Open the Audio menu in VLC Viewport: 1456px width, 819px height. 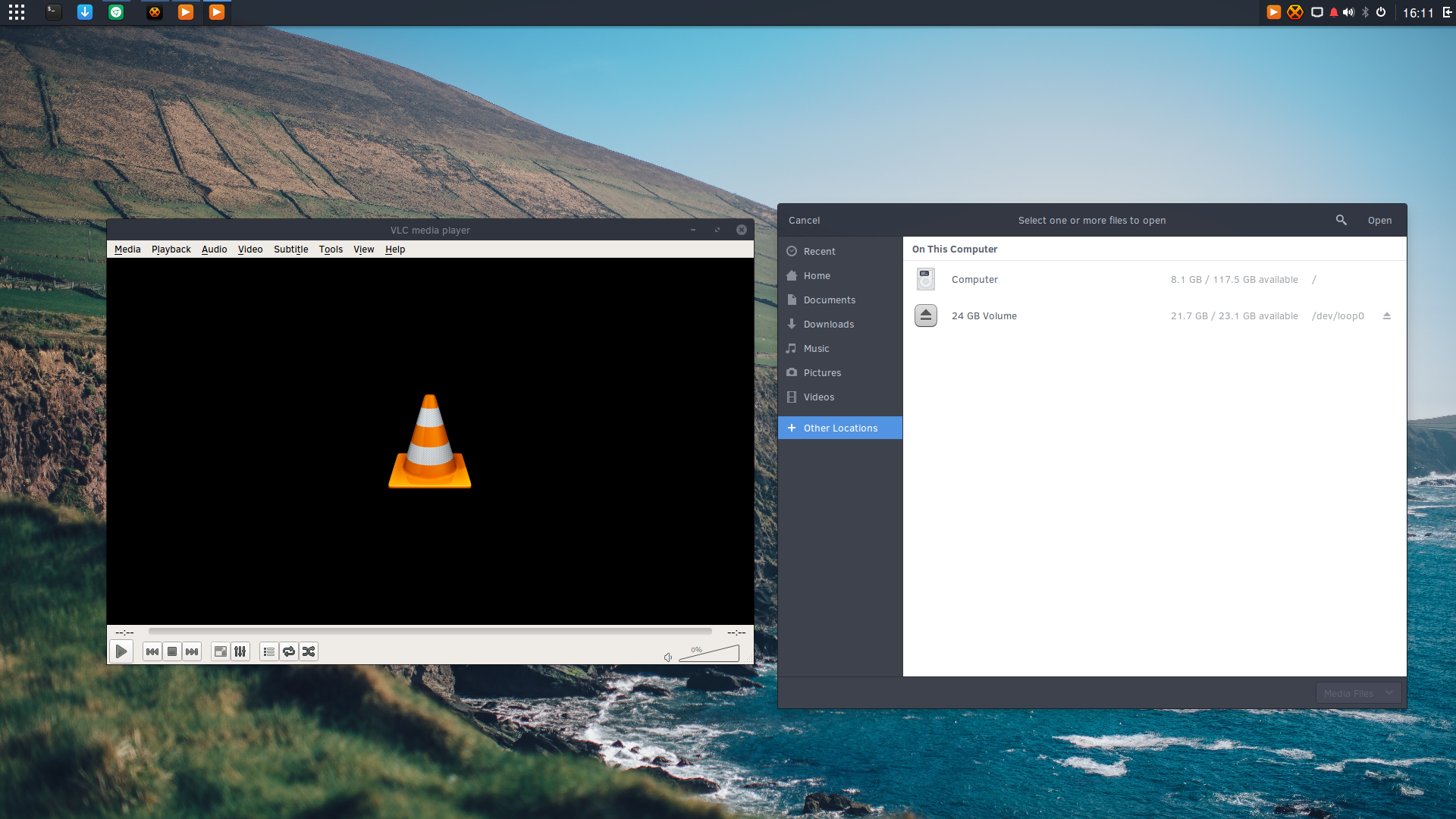coord(214,249)
